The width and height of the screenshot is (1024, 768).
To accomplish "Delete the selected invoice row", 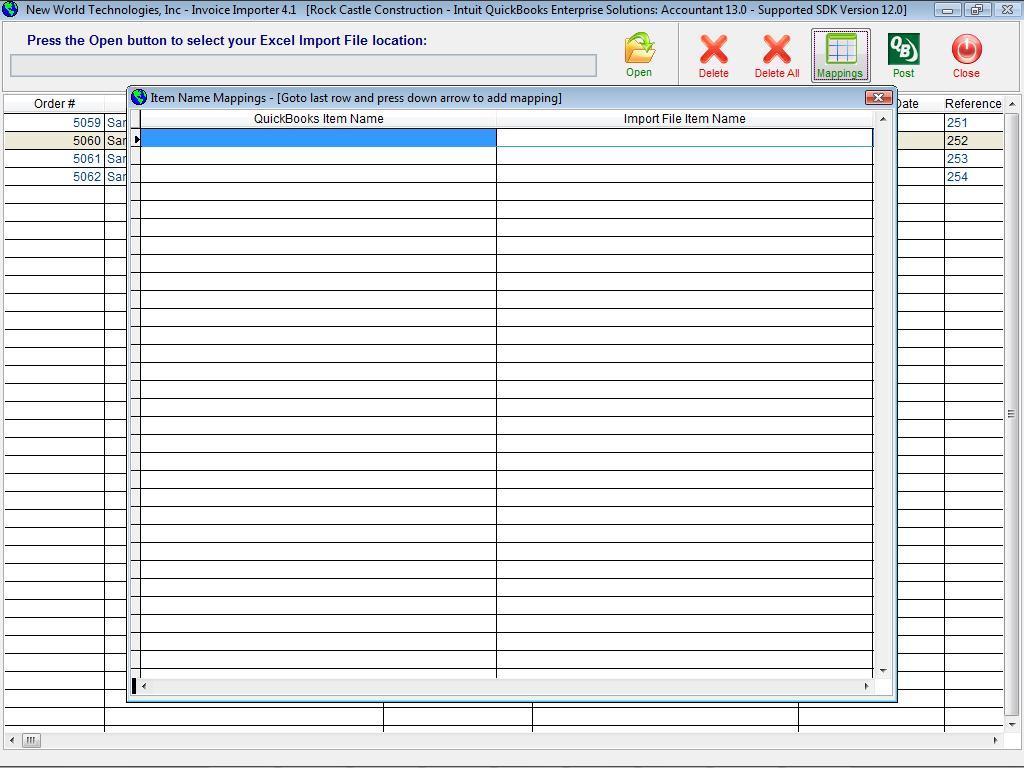I will click(x=713, y=56).
